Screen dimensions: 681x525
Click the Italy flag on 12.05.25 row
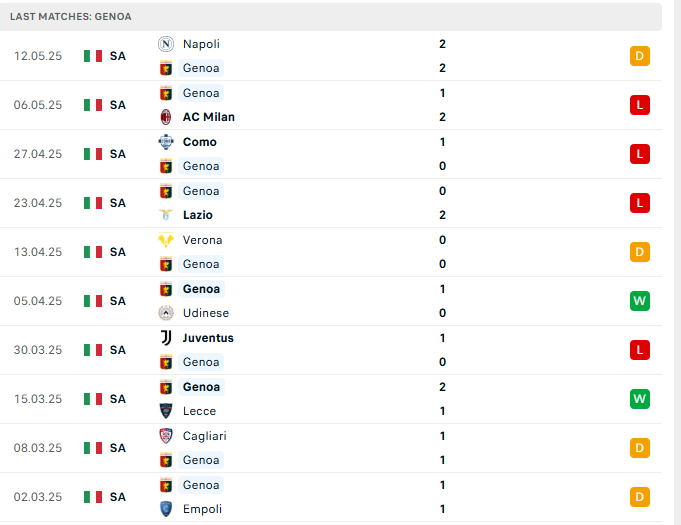coord(93,56)
